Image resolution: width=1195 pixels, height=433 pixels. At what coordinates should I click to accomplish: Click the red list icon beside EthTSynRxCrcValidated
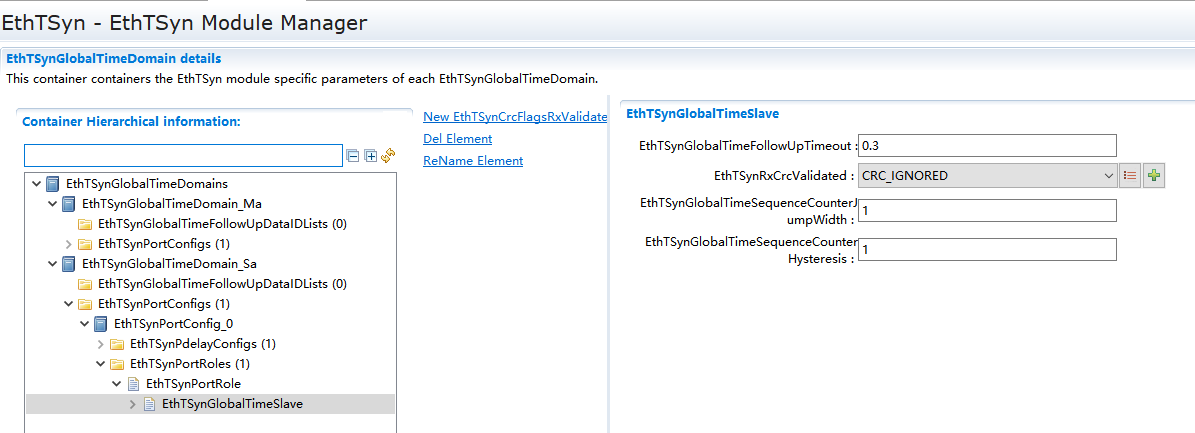point(1130,176)
